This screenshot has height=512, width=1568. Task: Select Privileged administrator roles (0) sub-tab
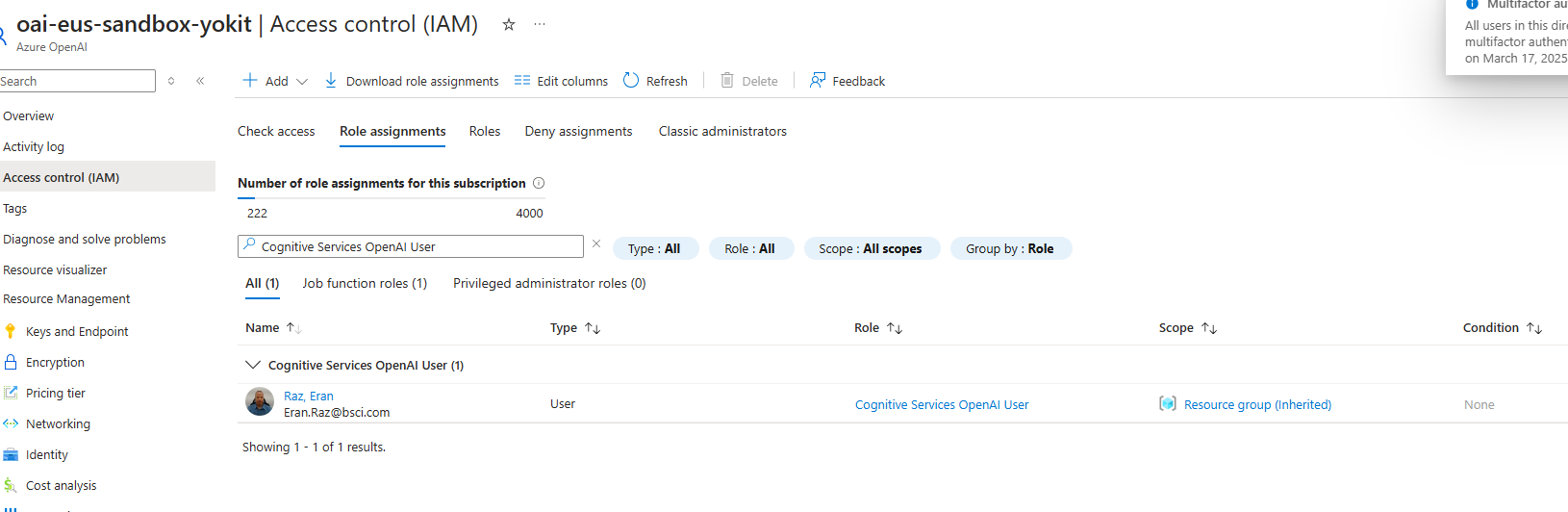pos(549,283)
